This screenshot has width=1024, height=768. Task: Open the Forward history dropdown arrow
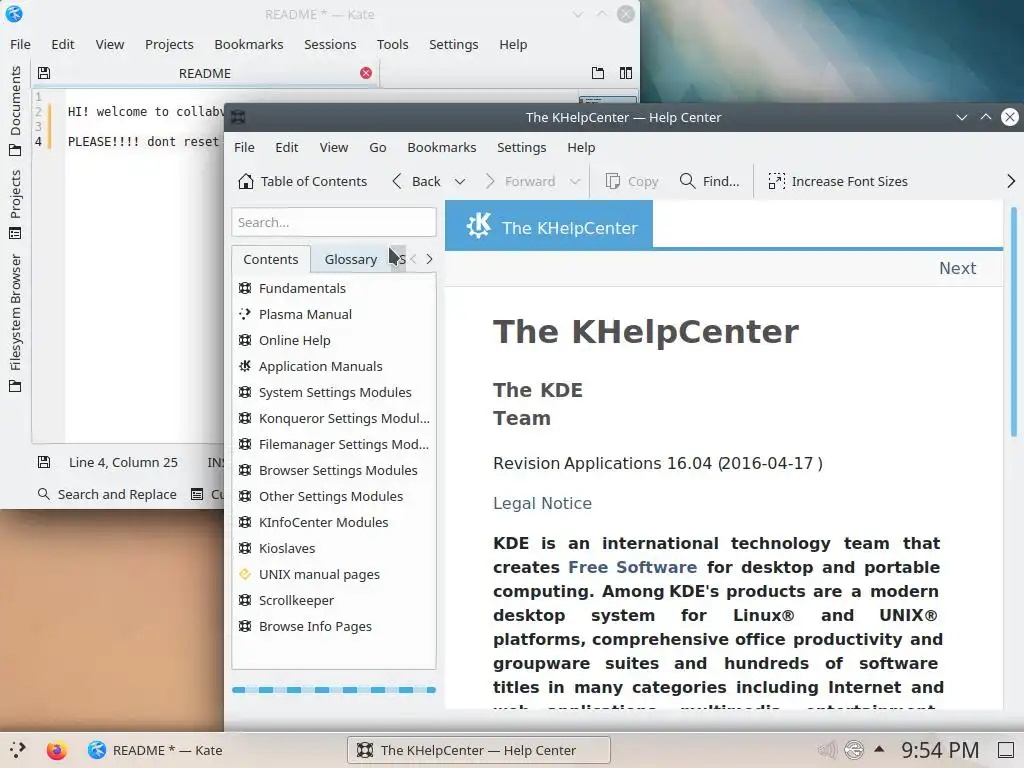coord(575,182)
